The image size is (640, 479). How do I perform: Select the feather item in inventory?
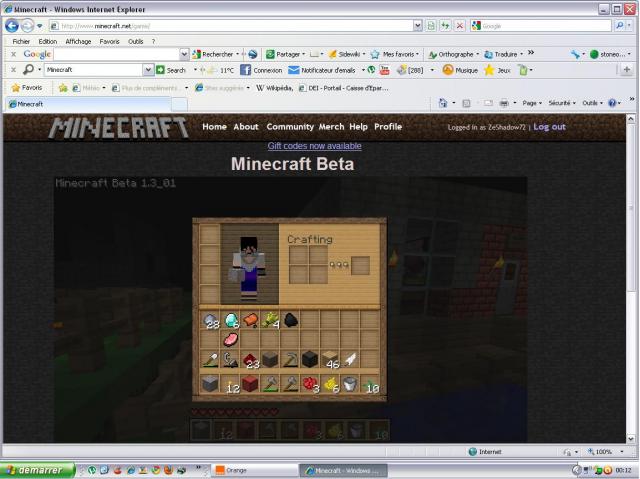[350, 360]
